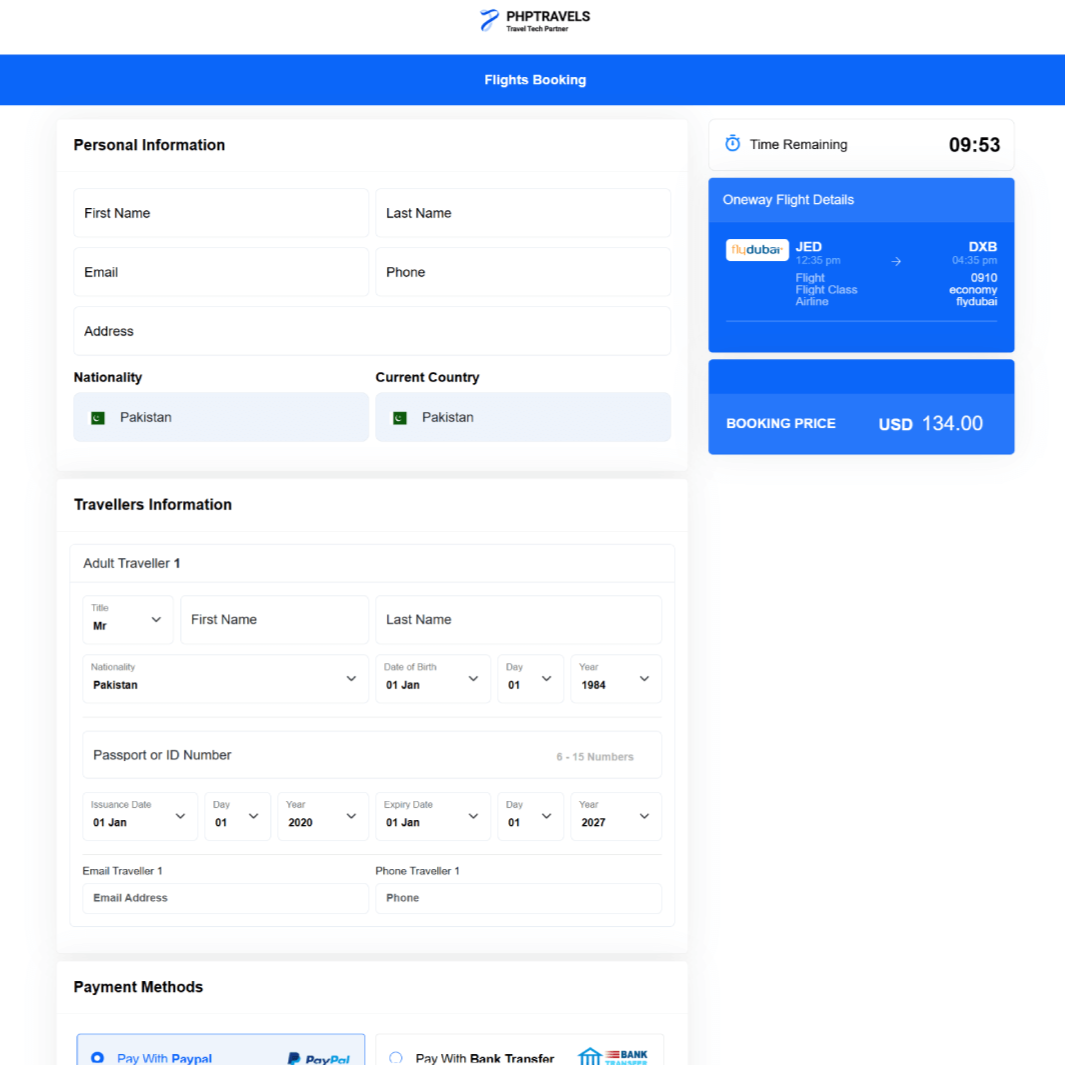Viewport: 1065px width, 1065px height.
Task: Open the Issuance Date month dropdown
Action: [x=140, y=816]
